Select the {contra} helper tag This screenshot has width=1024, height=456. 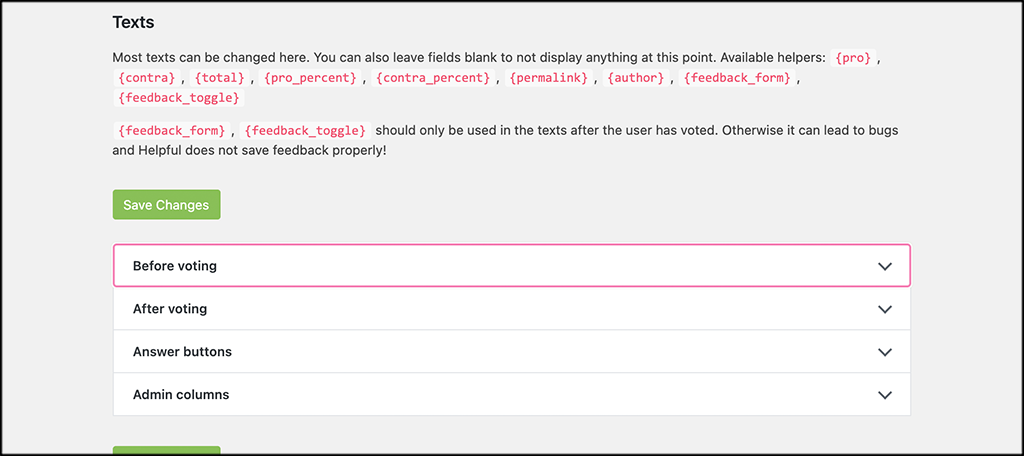coord(146,78)
